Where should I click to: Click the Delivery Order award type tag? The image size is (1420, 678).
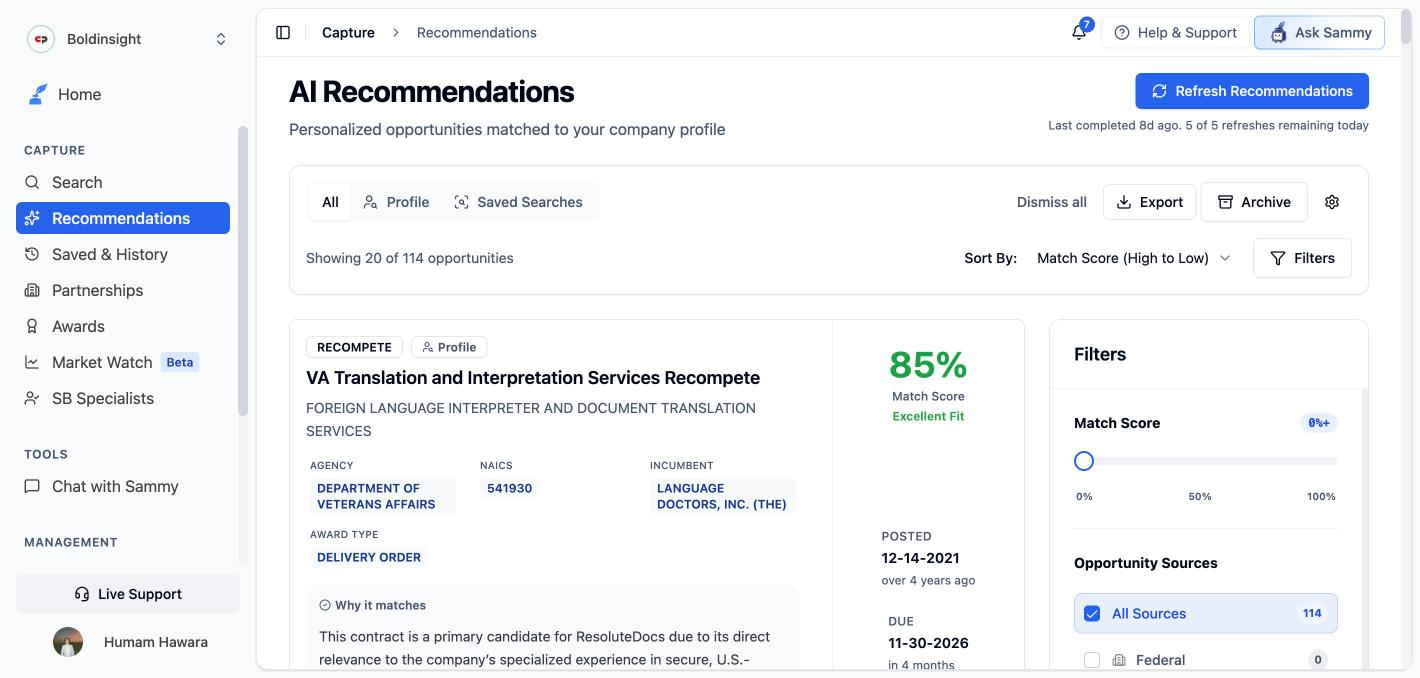[369, 557]
